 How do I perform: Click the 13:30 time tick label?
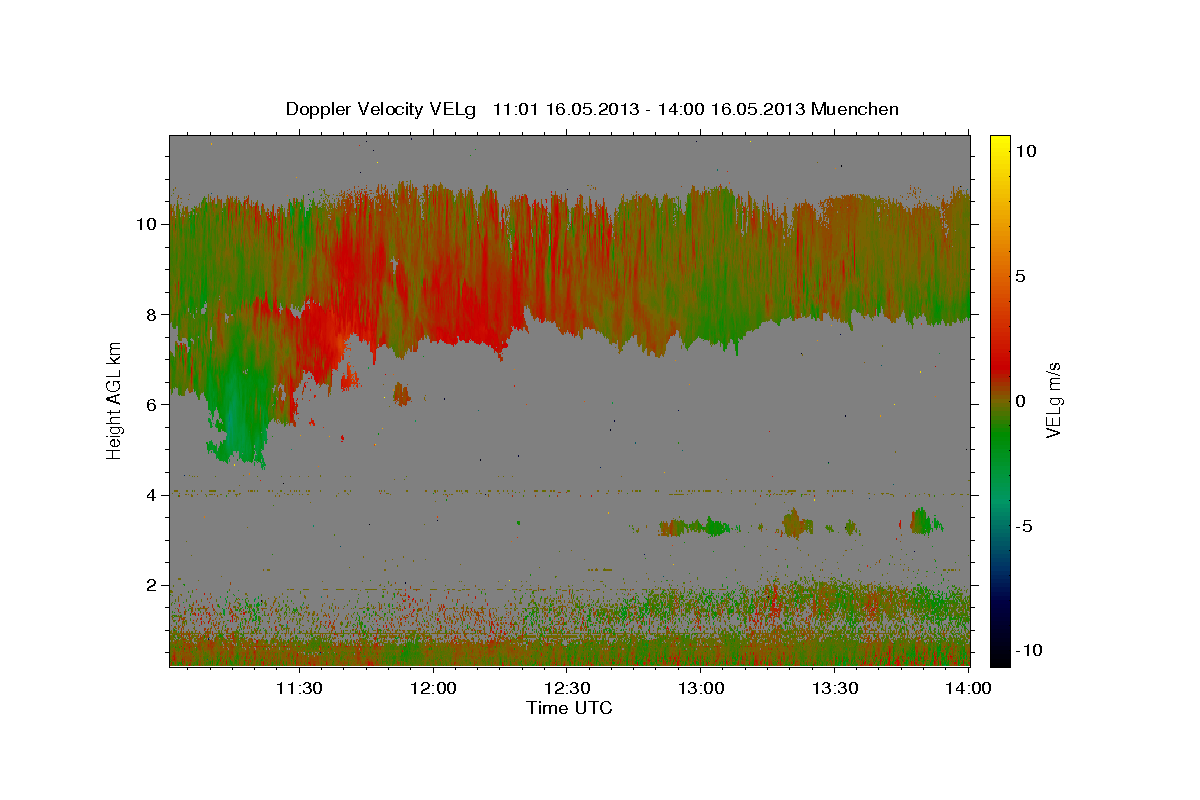[x=835, y=688]
